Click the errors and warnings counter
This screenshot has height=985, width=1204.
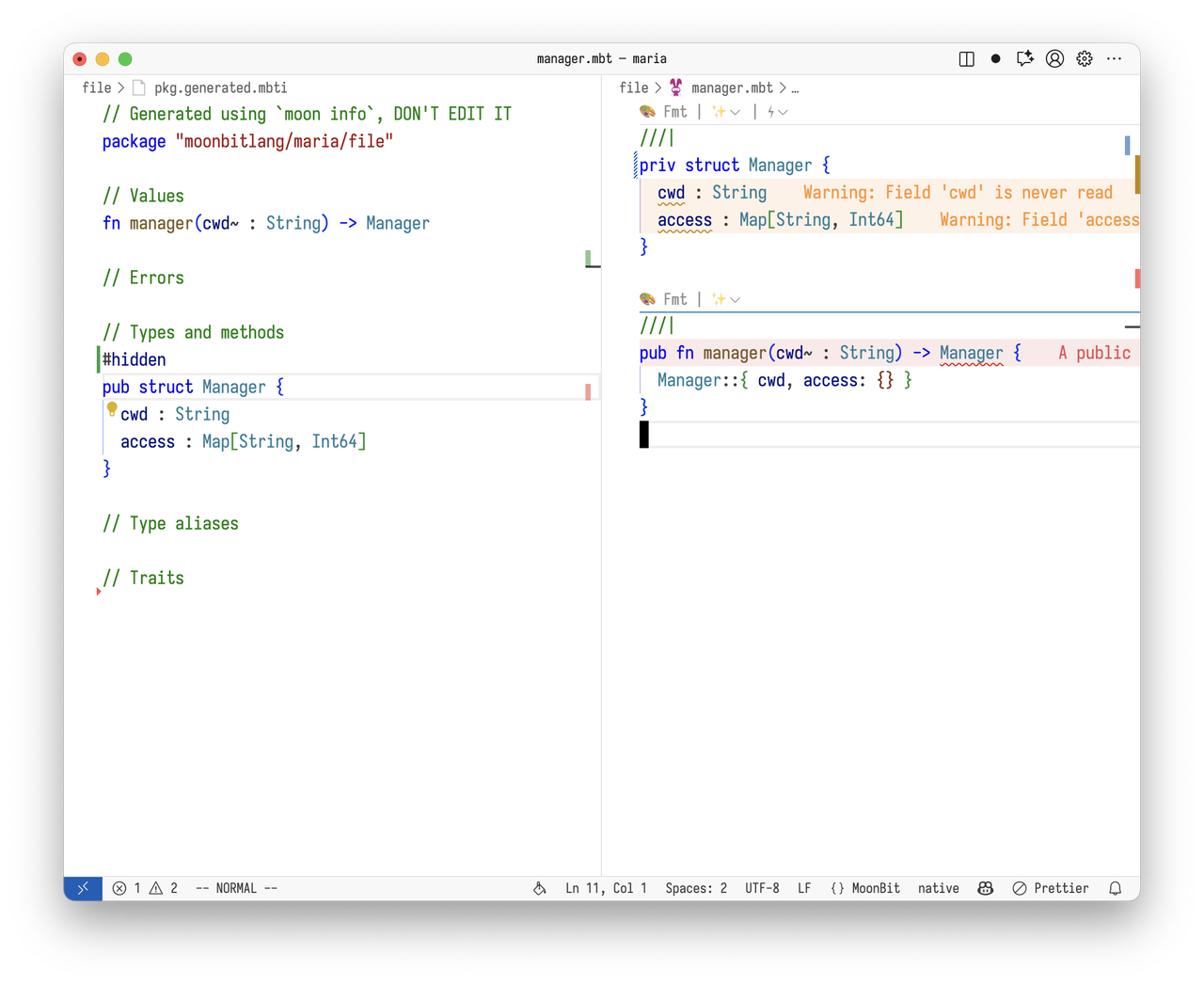click(145, 888)
